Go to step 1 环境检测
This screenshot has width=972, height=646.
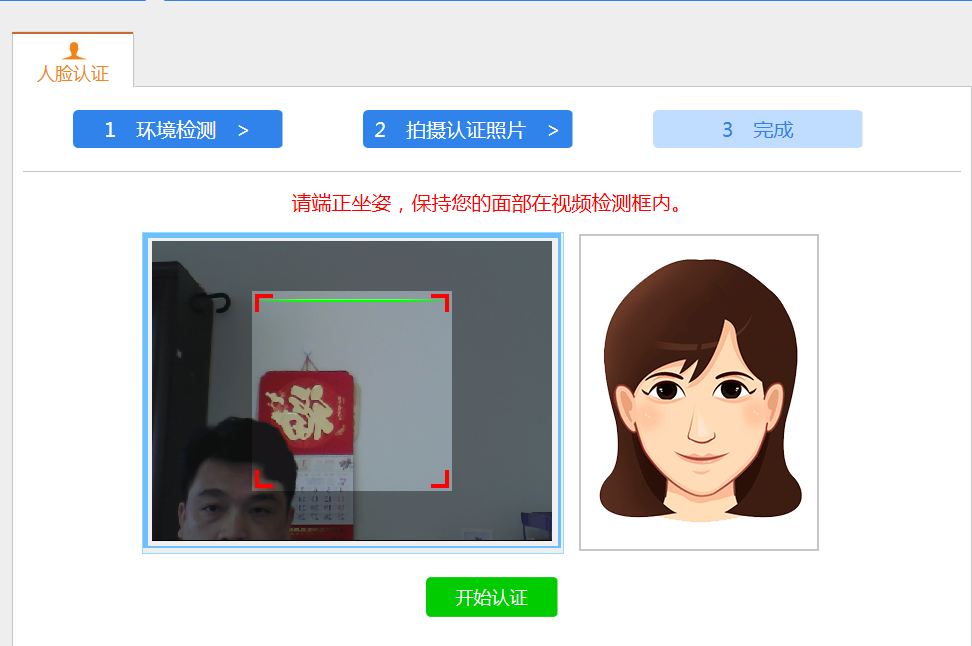pyautogui.click(x=176, y=130)
